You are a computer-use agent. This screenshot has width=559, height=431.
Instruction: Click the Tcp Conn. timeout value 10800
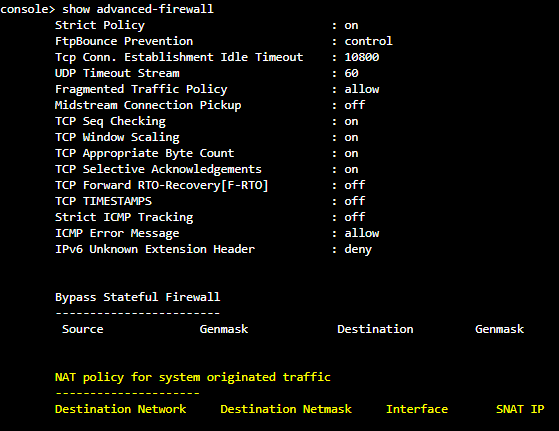361,57
